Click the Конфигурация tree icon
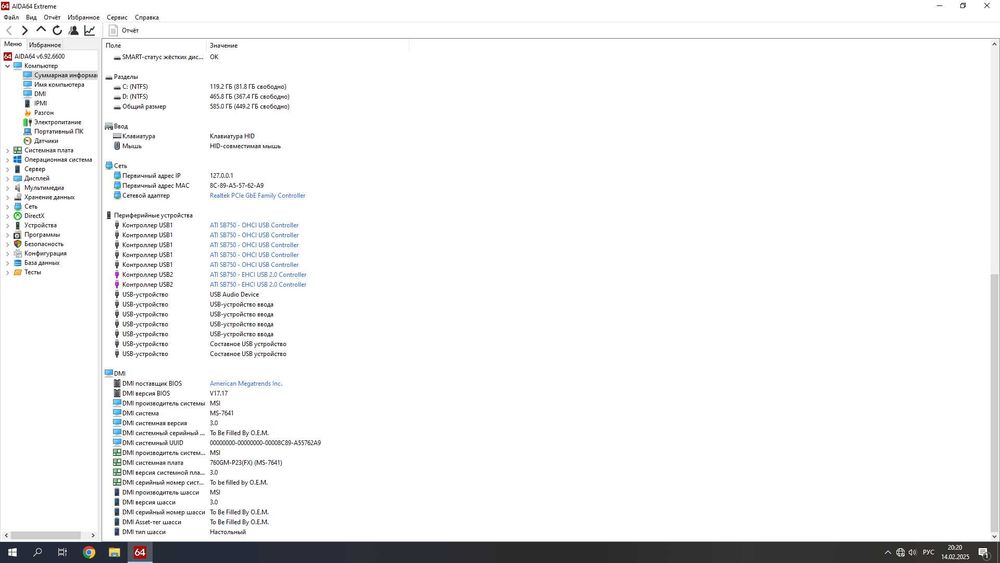This screenshot has width=1000, height=563. point(17,253)
